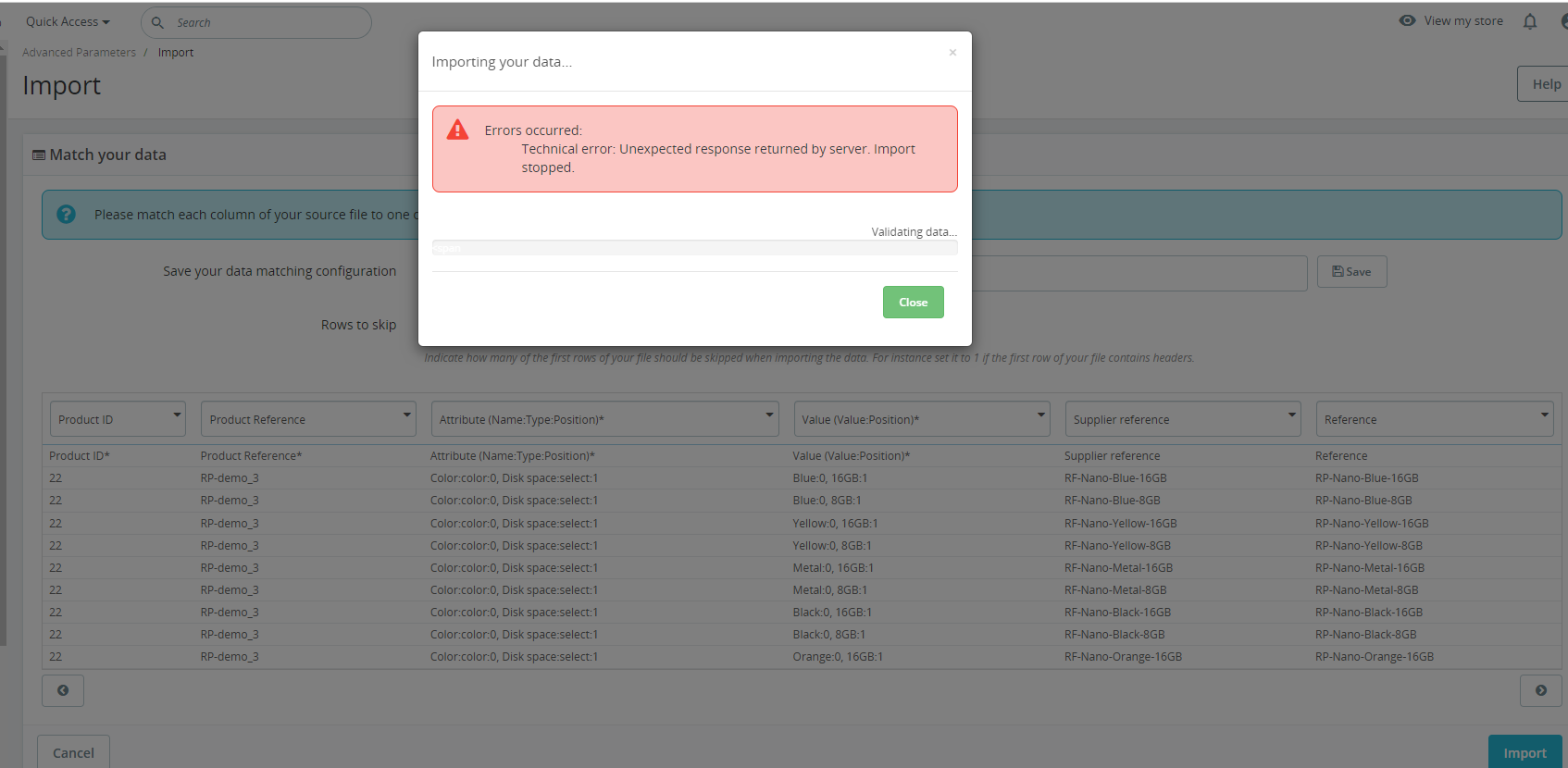Select cell Metal:0, 16GB:1
Viewport: 1568px width, 768px height.
pyautogui.click(x=833, y=568)
